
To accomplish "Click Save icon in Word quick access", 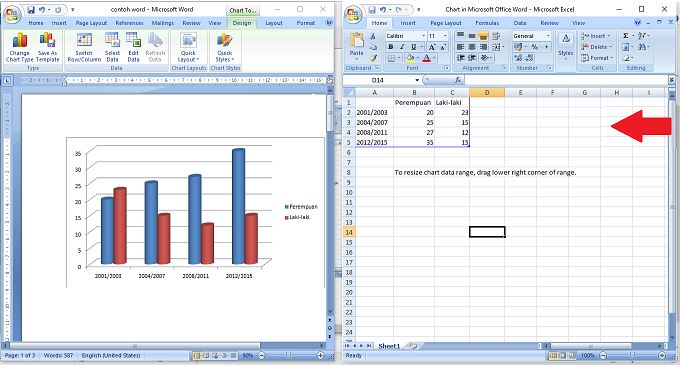I will point(31,10).
